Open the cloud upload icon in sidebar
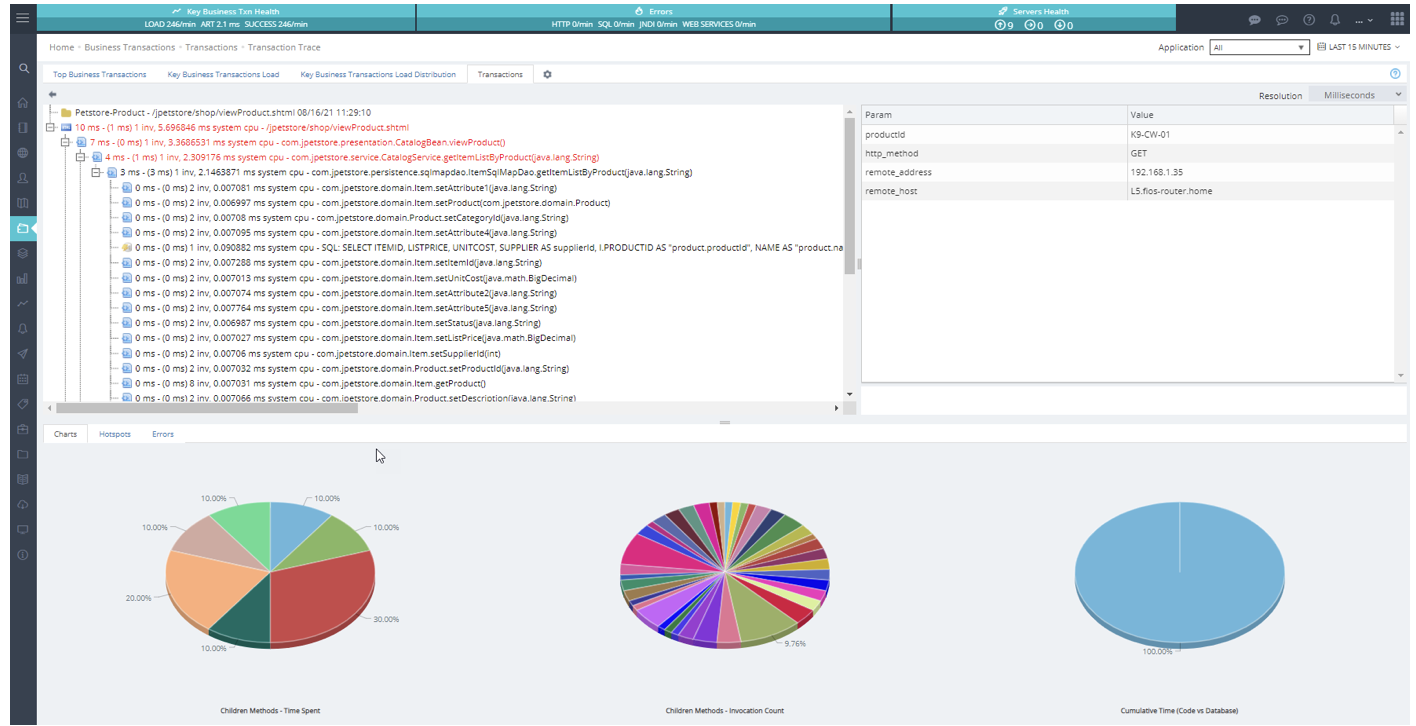The image size is (1416, 726). tap(23, 504)
